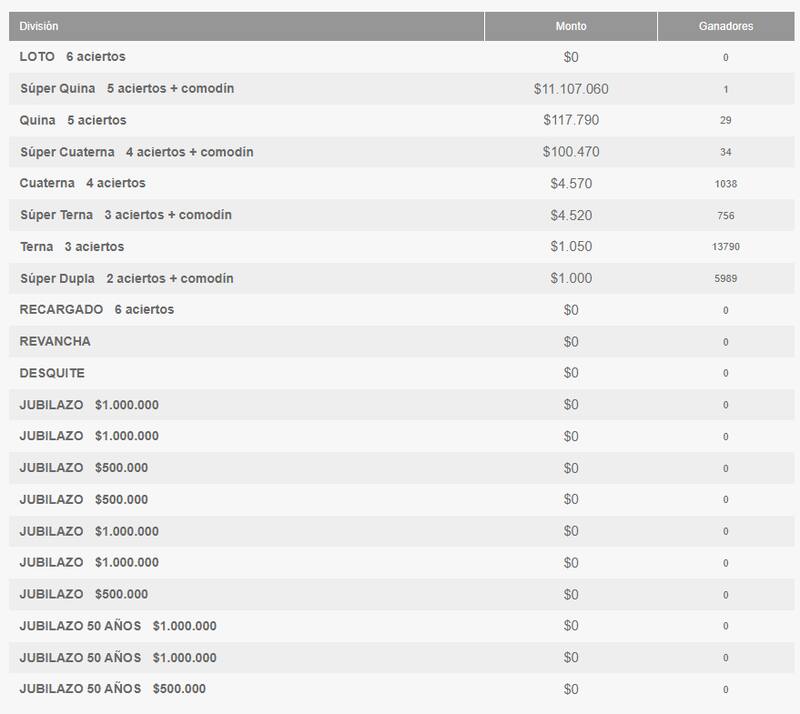The image size is (800, 714).
Task: Select the 5989 winners count
Action: tap(726, 279)
